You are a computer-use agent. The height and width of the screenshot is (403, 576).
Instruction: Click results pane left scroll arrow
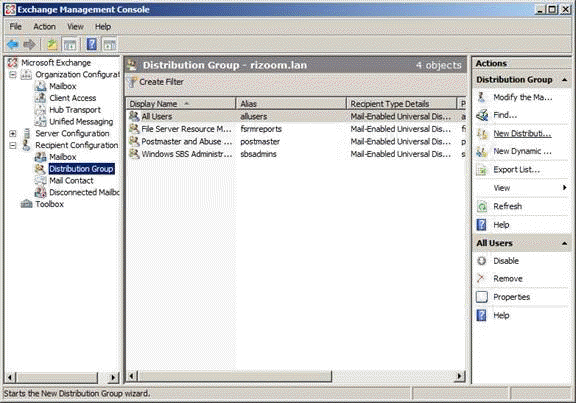point(132,376)
